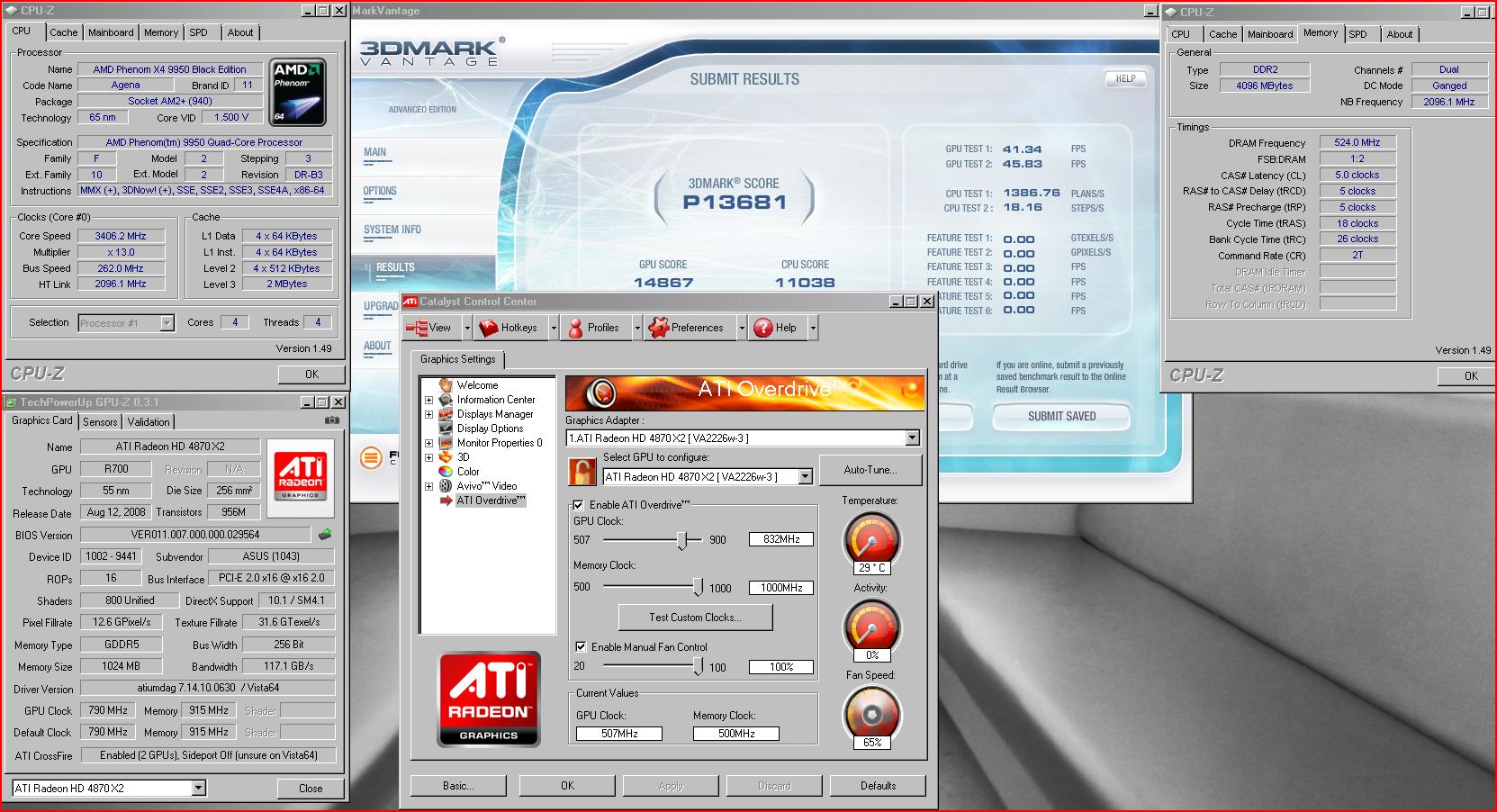Click the Catalyst Control Center title bar icon
Image resolution: width=1497 pixels, height=812 pixels.
pos(410,302)
